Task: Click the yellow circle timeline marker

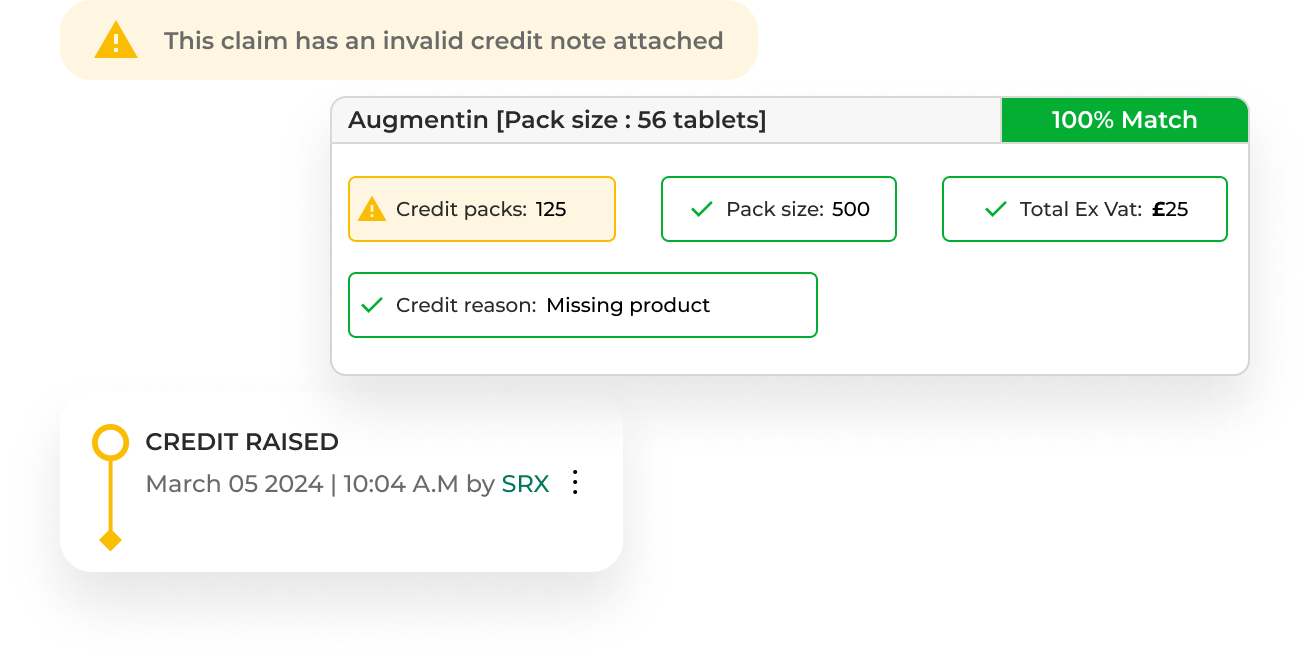Action: click(x=110, y=442)
